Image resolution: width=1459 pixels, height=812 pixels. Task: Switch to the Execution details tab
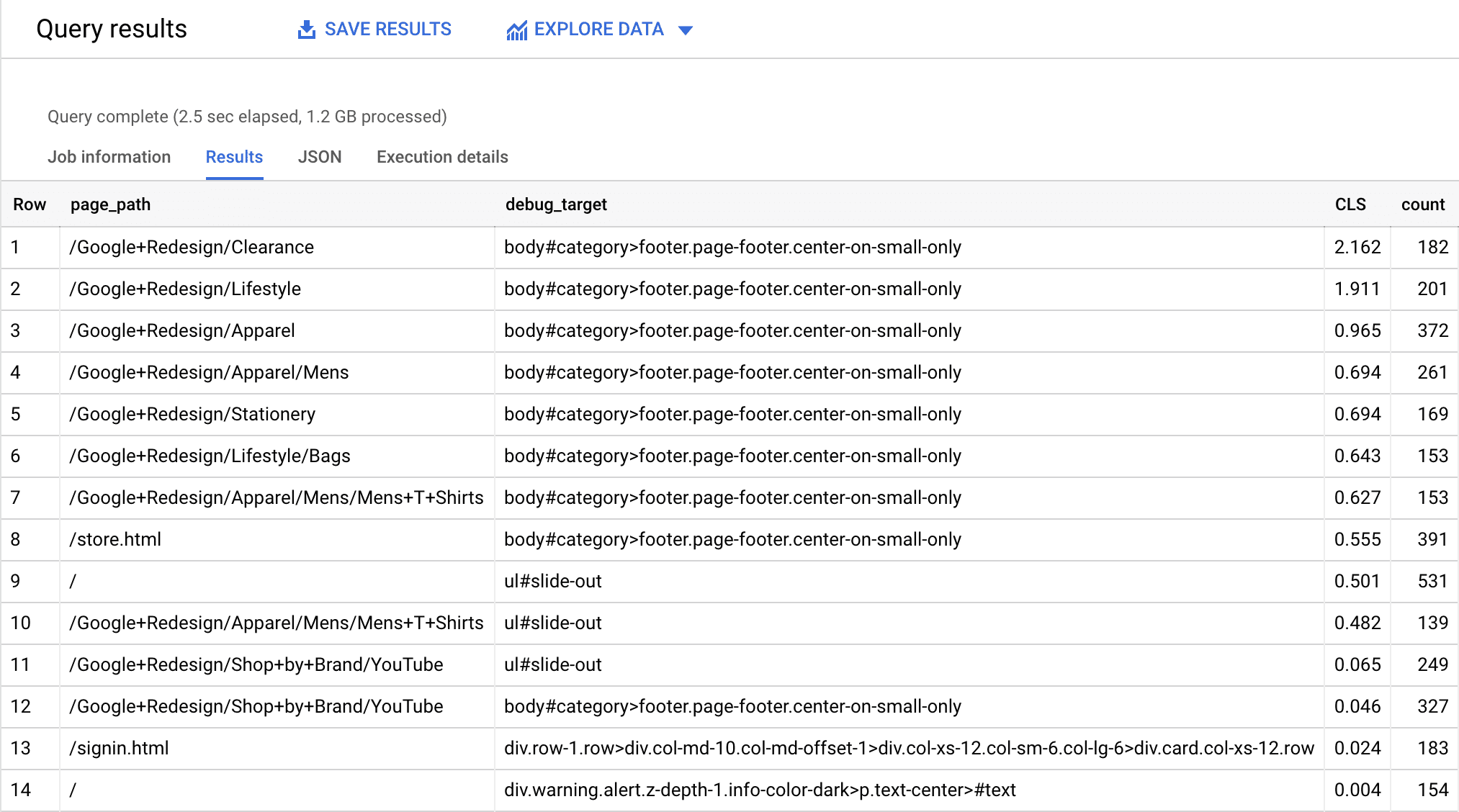coord(442,156)
